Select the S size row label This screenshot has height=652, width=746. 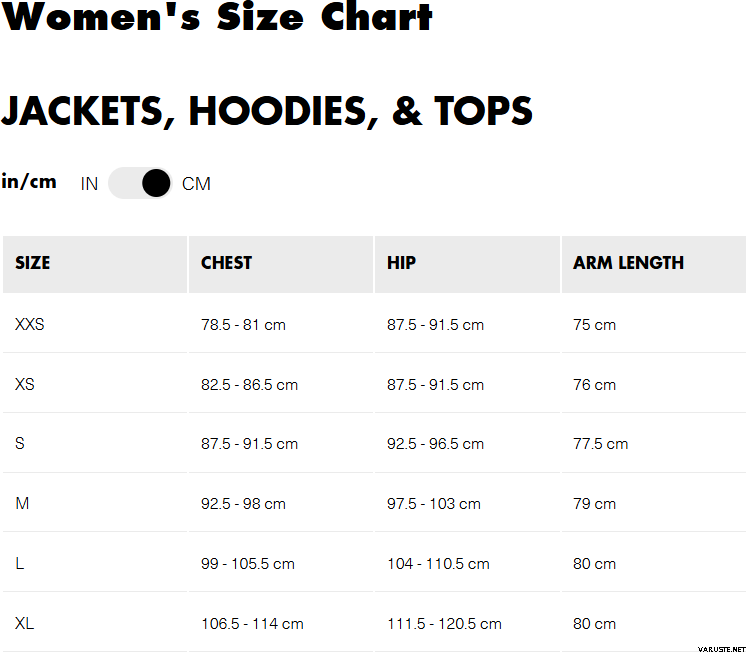[20, 444]
